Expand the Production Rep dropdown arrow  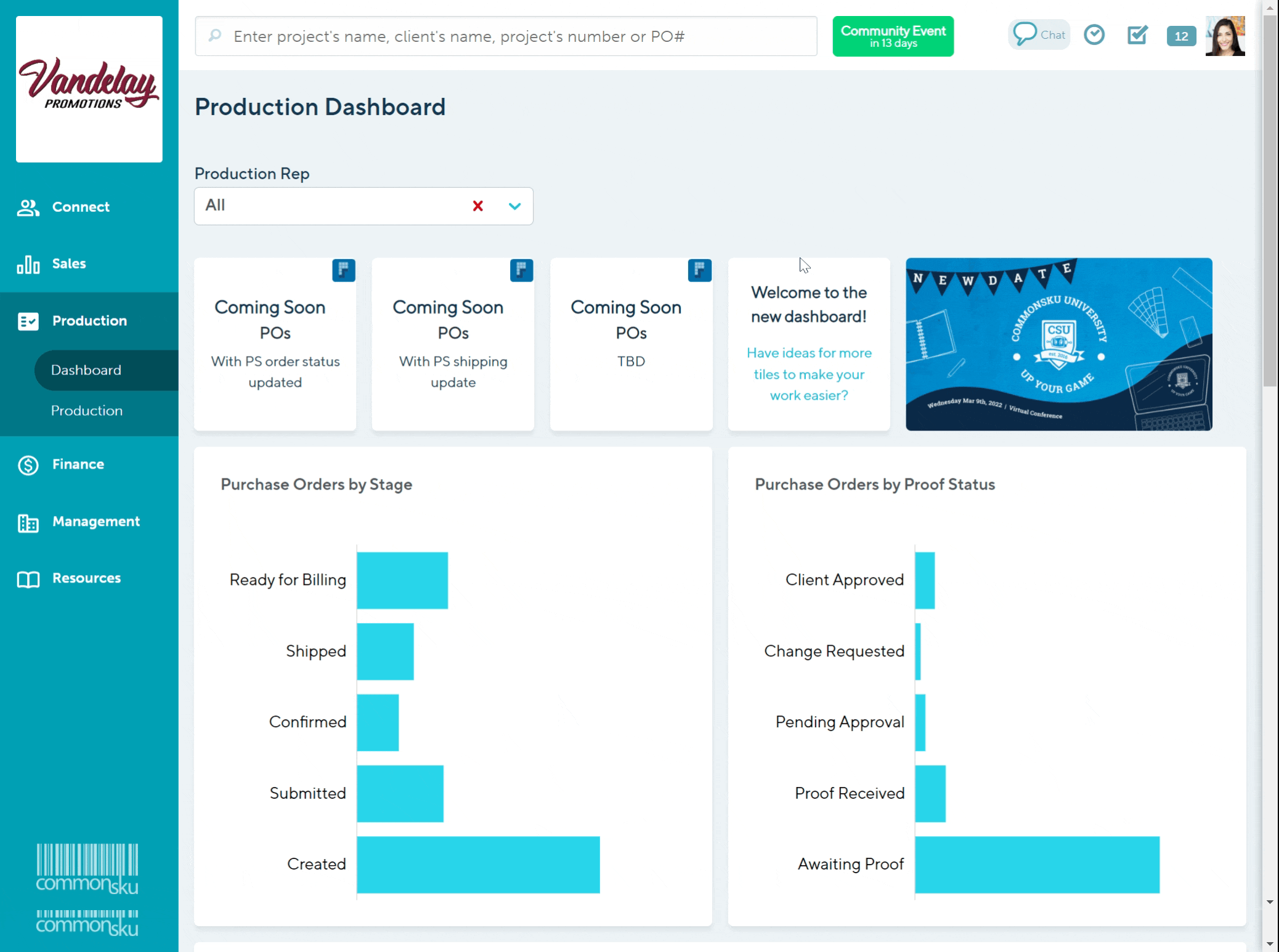pos(514,206)
